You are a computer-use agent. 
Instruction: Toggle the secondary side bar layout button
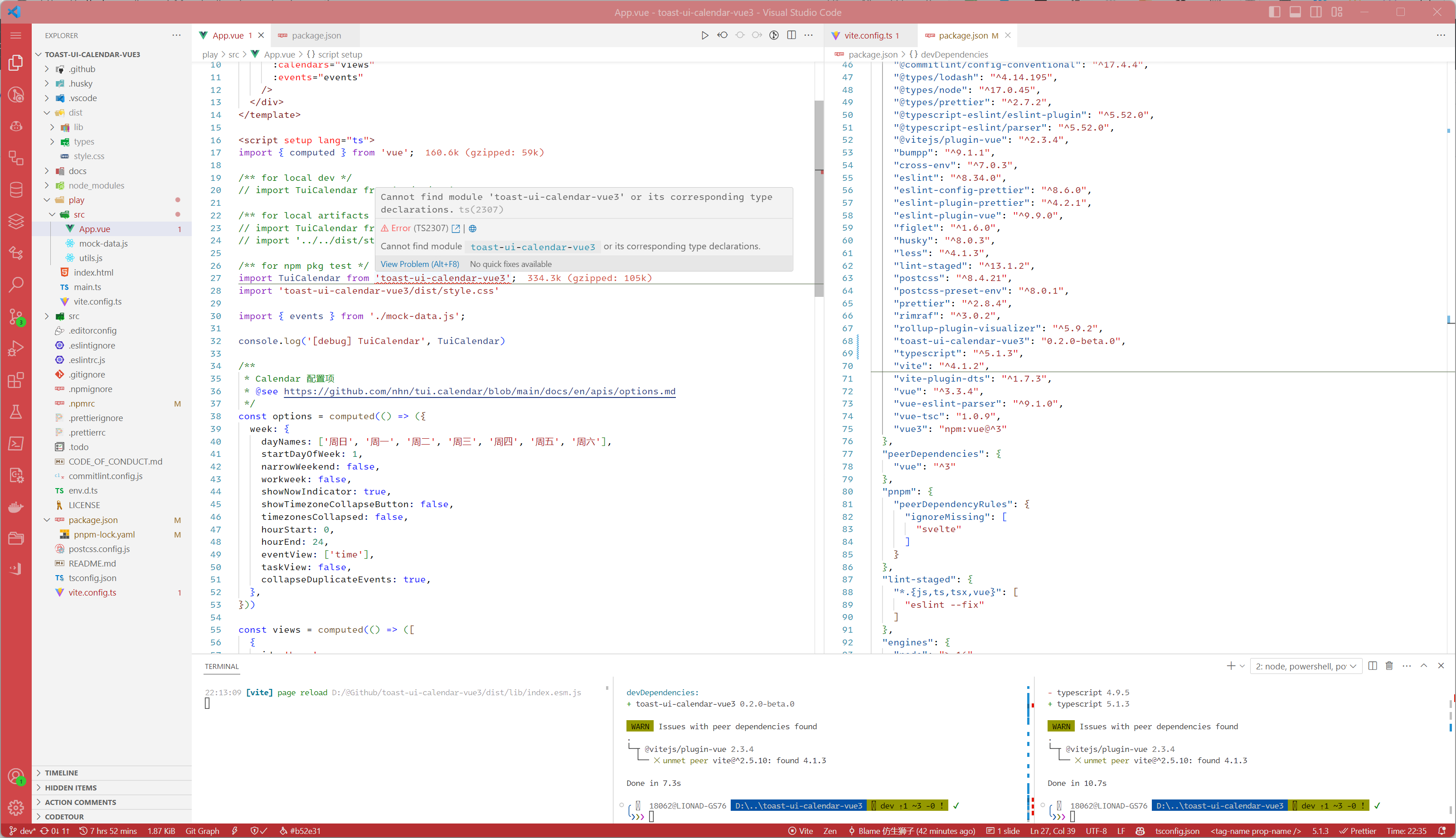1315,12
